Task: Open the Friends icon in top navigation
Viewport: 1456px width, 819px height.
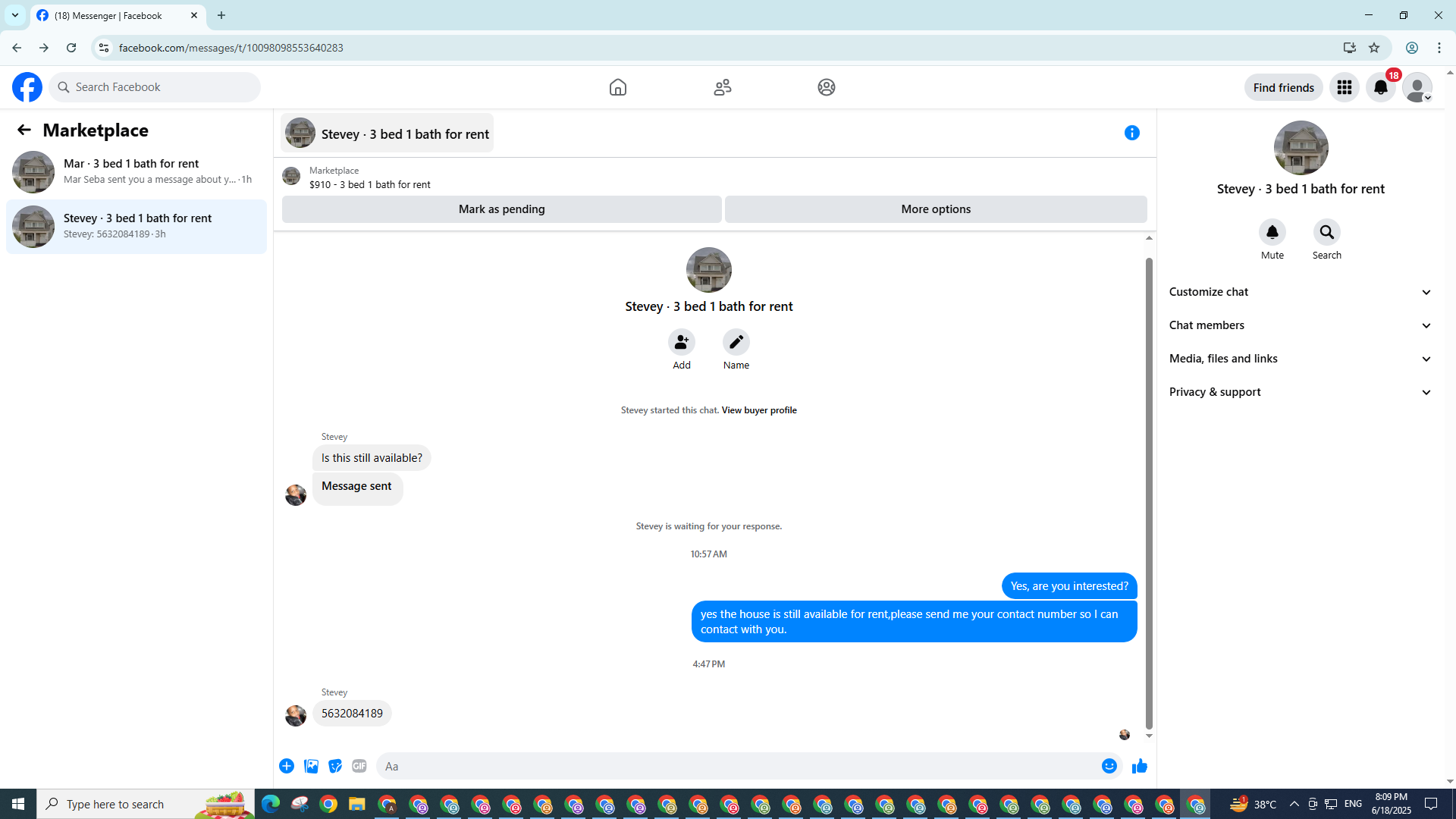Action: tap(723, 87)
